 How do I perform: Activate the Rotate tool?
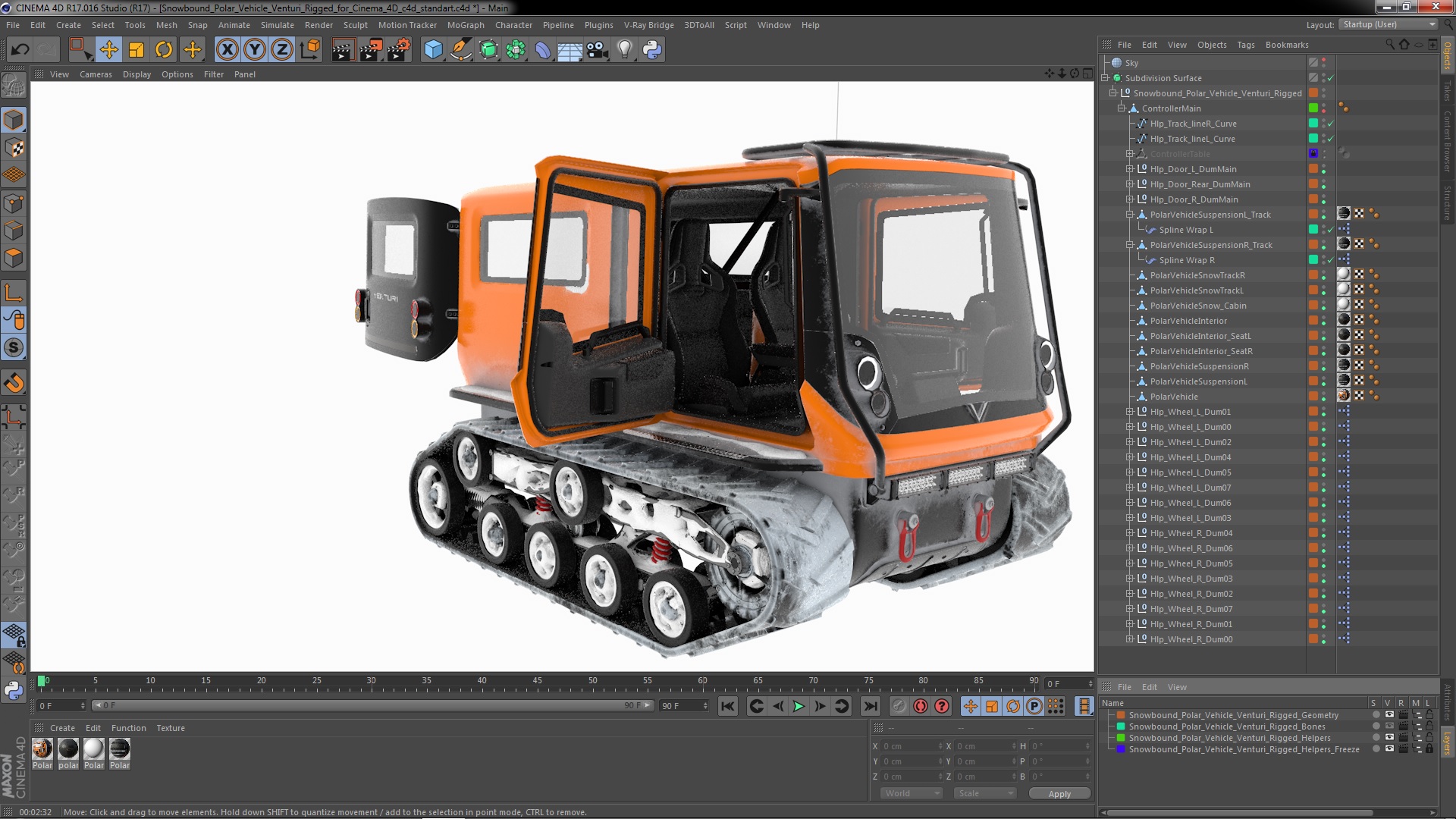pos(164,50)
